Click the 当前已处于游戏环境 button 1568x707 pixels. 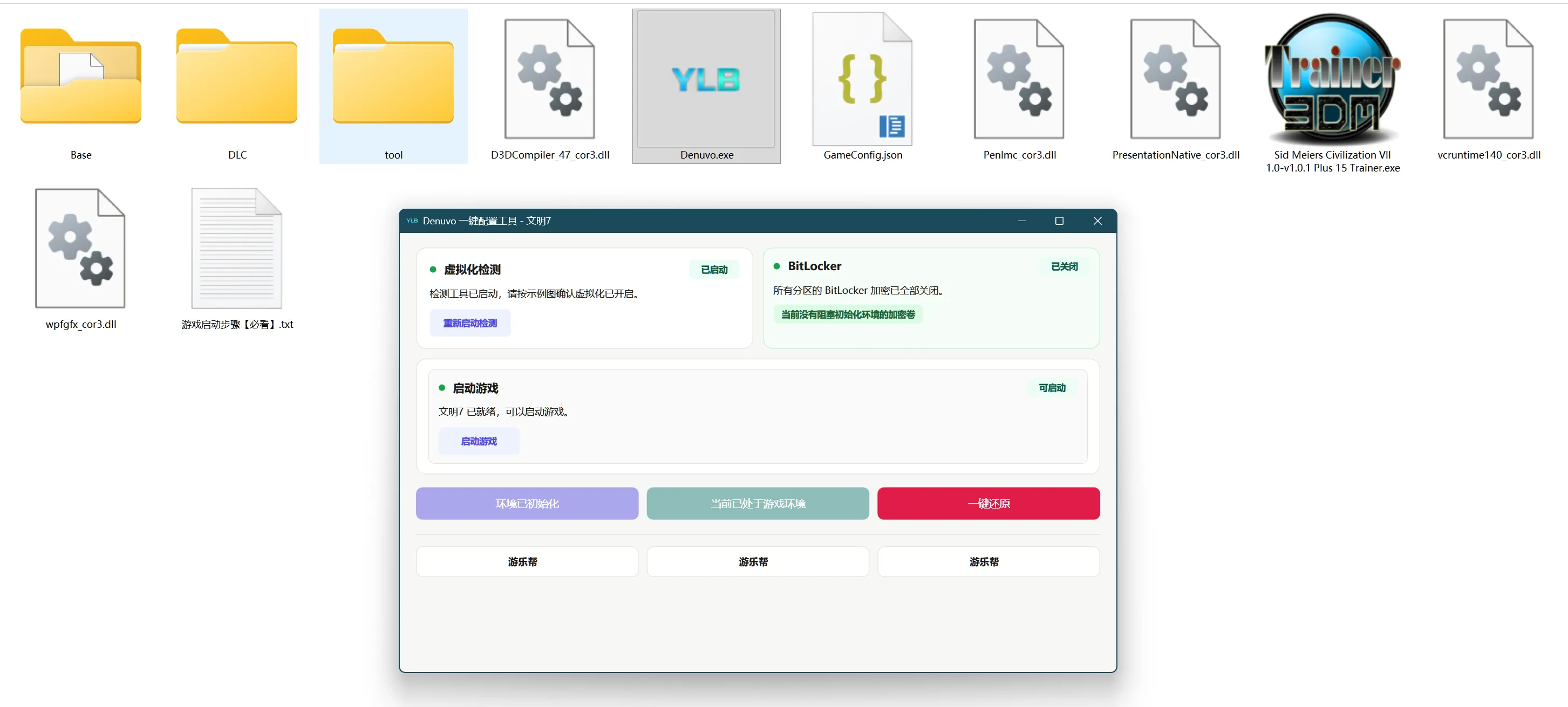click(757, 503)
